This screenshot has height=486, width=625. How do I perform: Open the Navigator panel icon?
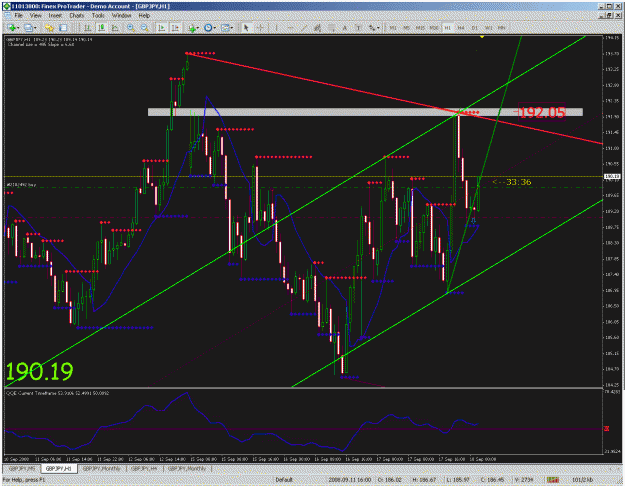(x=63, y=28)
